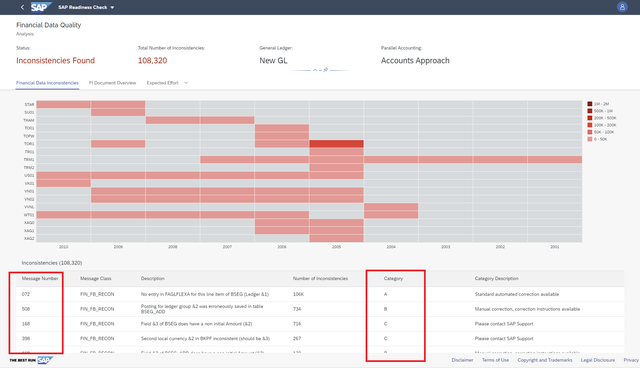
Task: Open the FI Document Overview tab
Action: pos(113,83)
